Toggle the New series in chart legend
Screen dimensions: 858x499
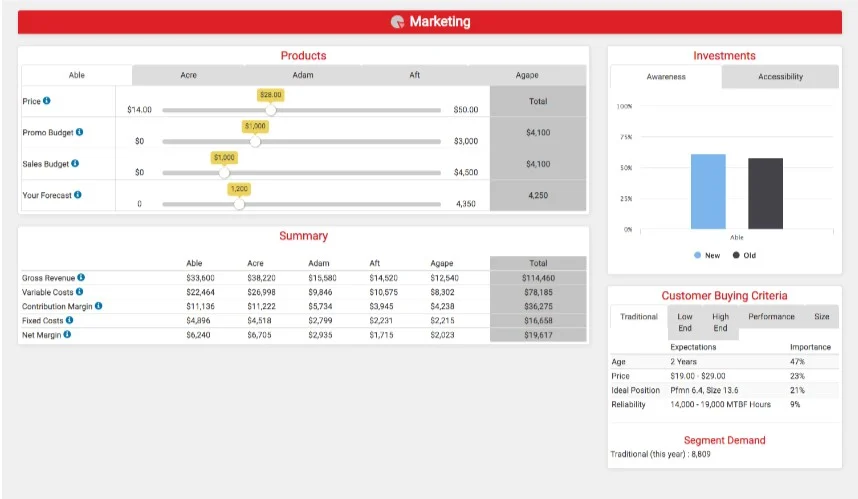point(707,255)
